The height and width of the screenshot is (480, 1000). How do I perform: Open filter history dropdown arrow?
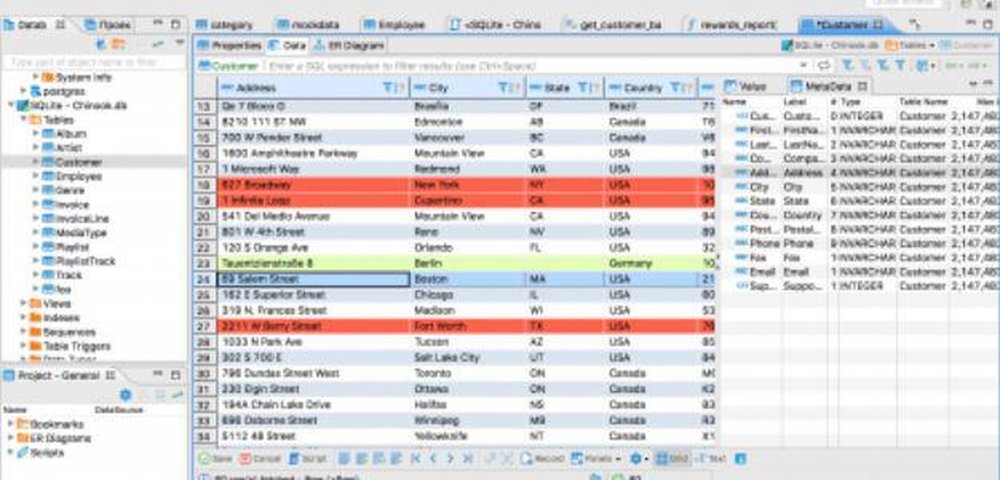coord(803,66)
